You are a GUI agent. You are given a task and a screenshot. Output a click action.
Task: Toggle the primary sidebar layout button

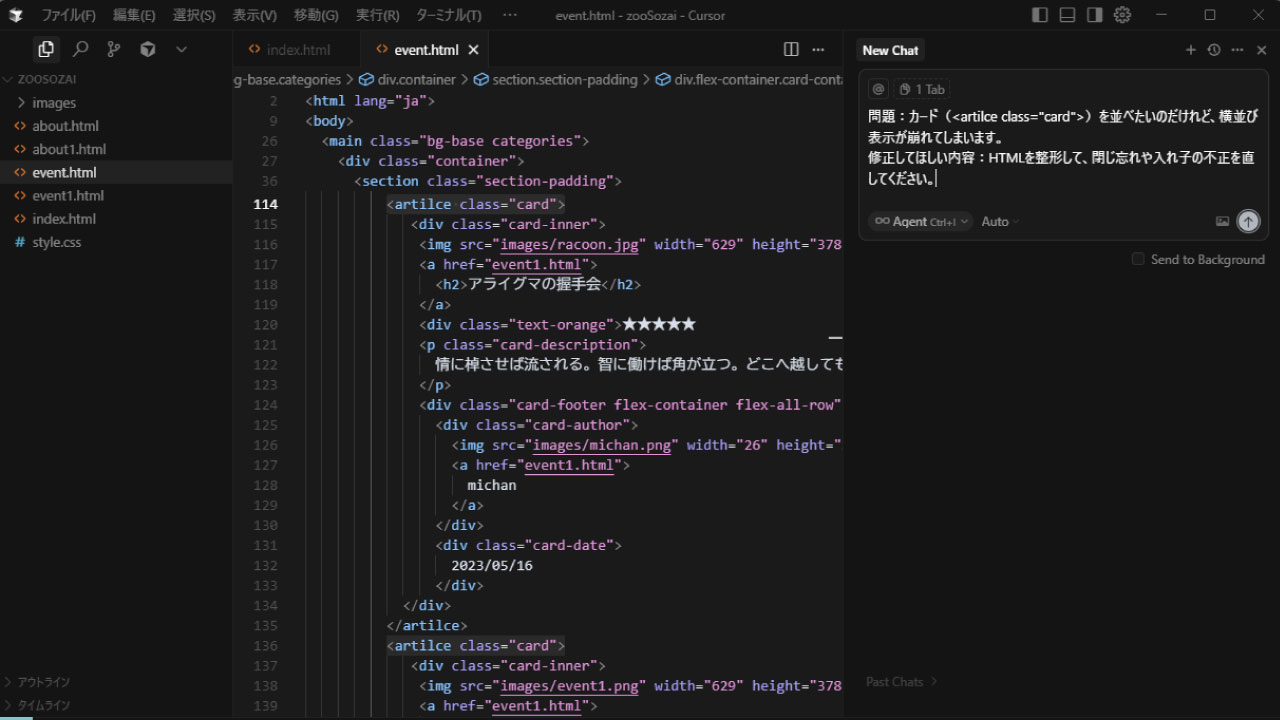click(x=1040, y=15)
